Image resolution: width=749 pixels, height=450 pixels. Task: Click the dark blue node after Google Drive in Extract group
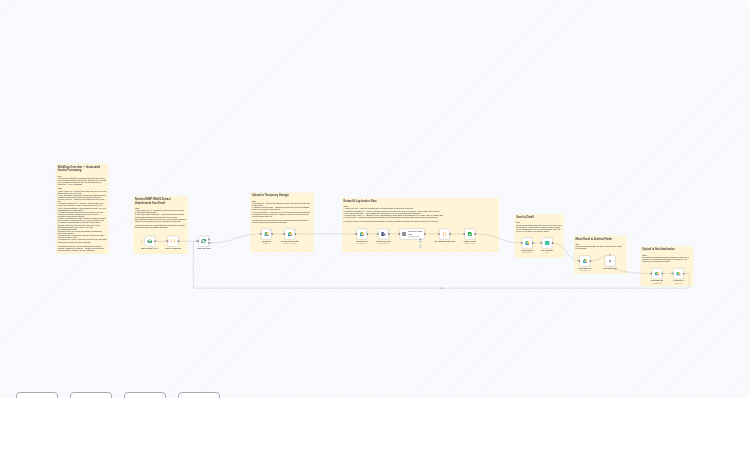tap(383, 234)
